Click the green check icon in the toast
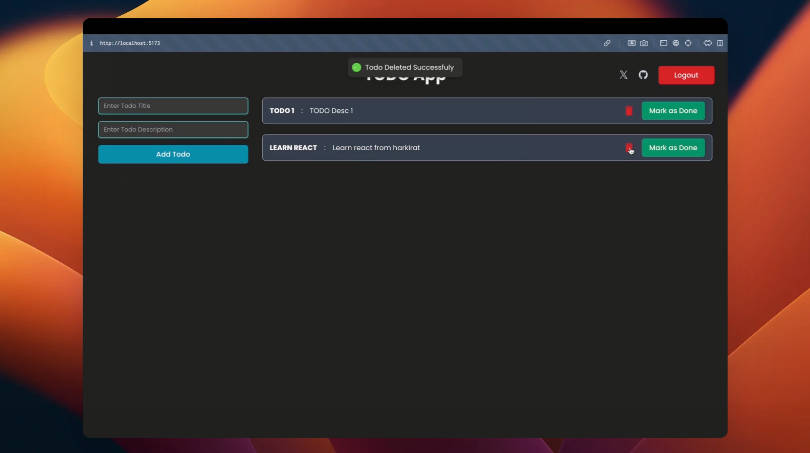 click(x=356, y=67)
